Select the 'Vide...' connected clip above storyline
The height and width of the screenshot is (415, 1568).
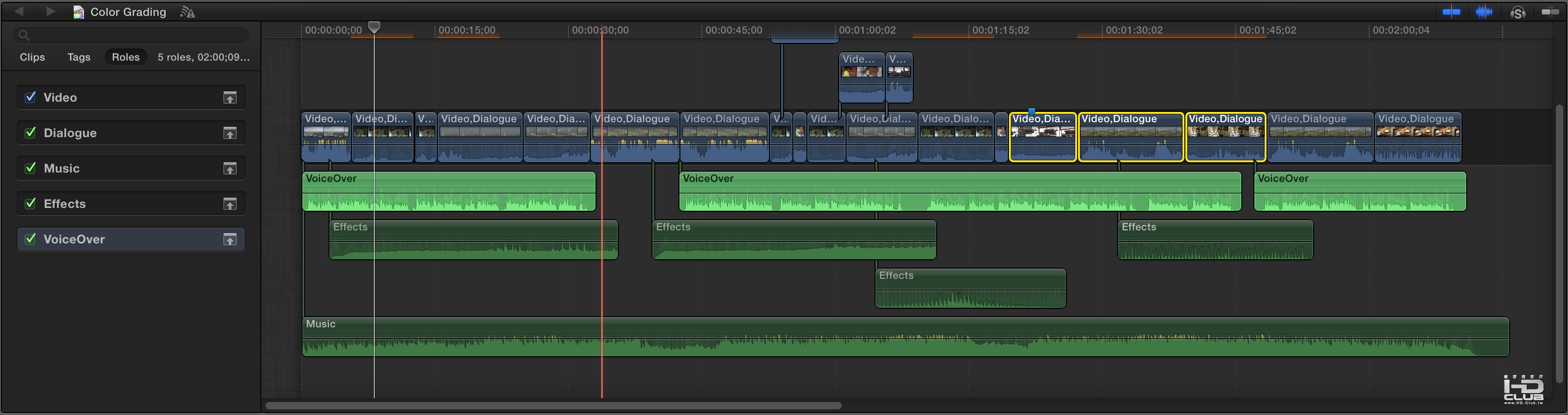(861, 76)
